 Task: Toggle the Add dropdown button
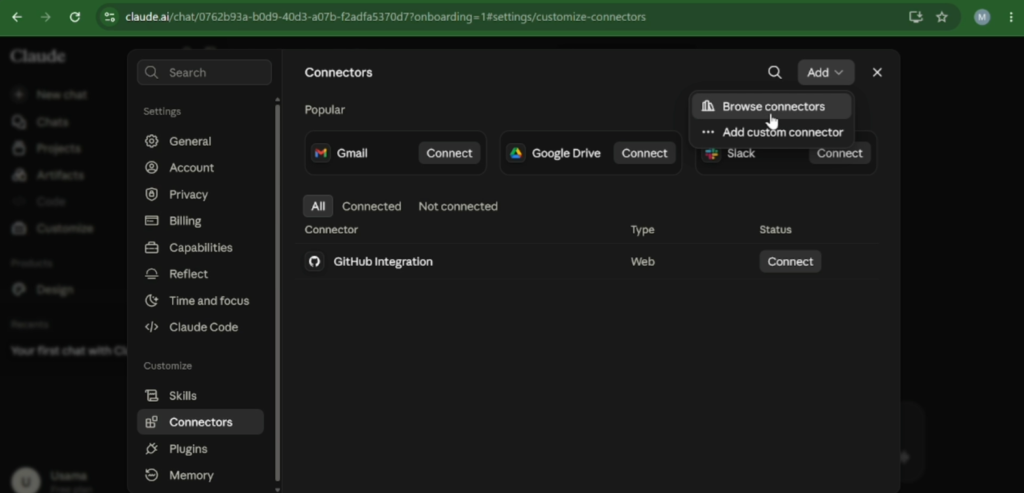pyautogui.click(x=825, y=72)
